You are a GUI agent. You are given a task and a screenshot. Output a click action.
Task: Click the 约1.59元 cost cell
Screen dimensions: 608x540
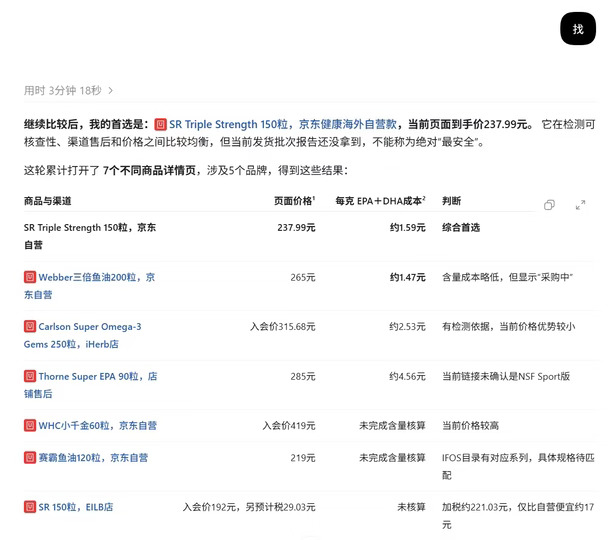tap(408, 228)
